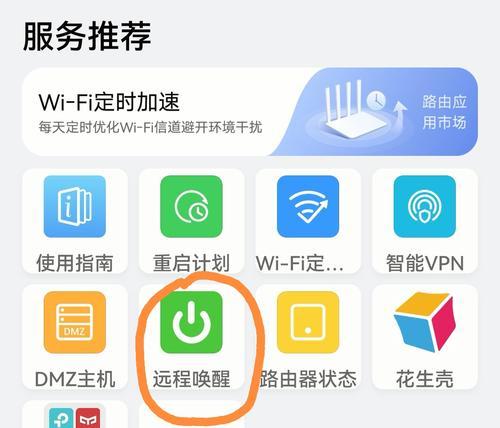
Task: Tap the red Yeelight icon at bottom
Action: coord(88,418)
